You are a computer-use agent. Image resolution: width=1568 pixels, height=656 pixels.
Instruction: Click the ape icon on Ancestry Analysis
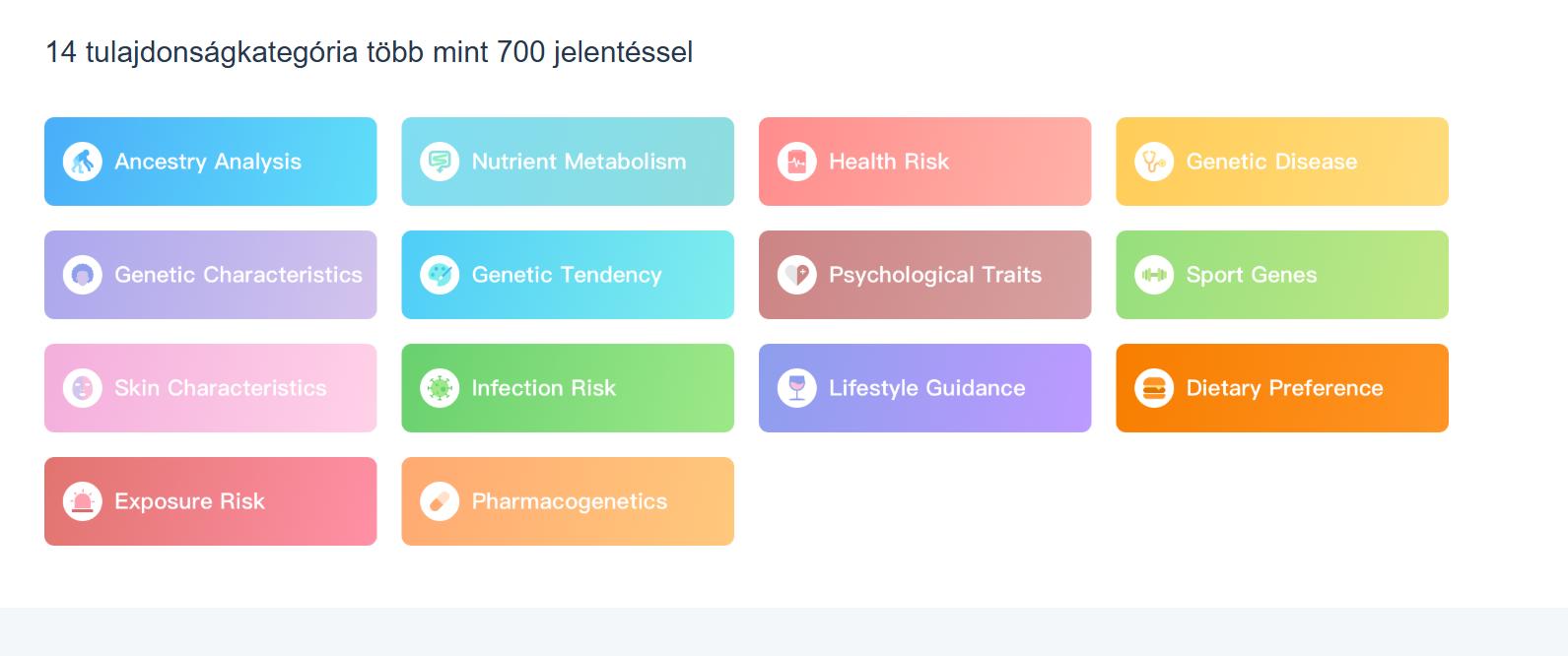click(83, 162)
